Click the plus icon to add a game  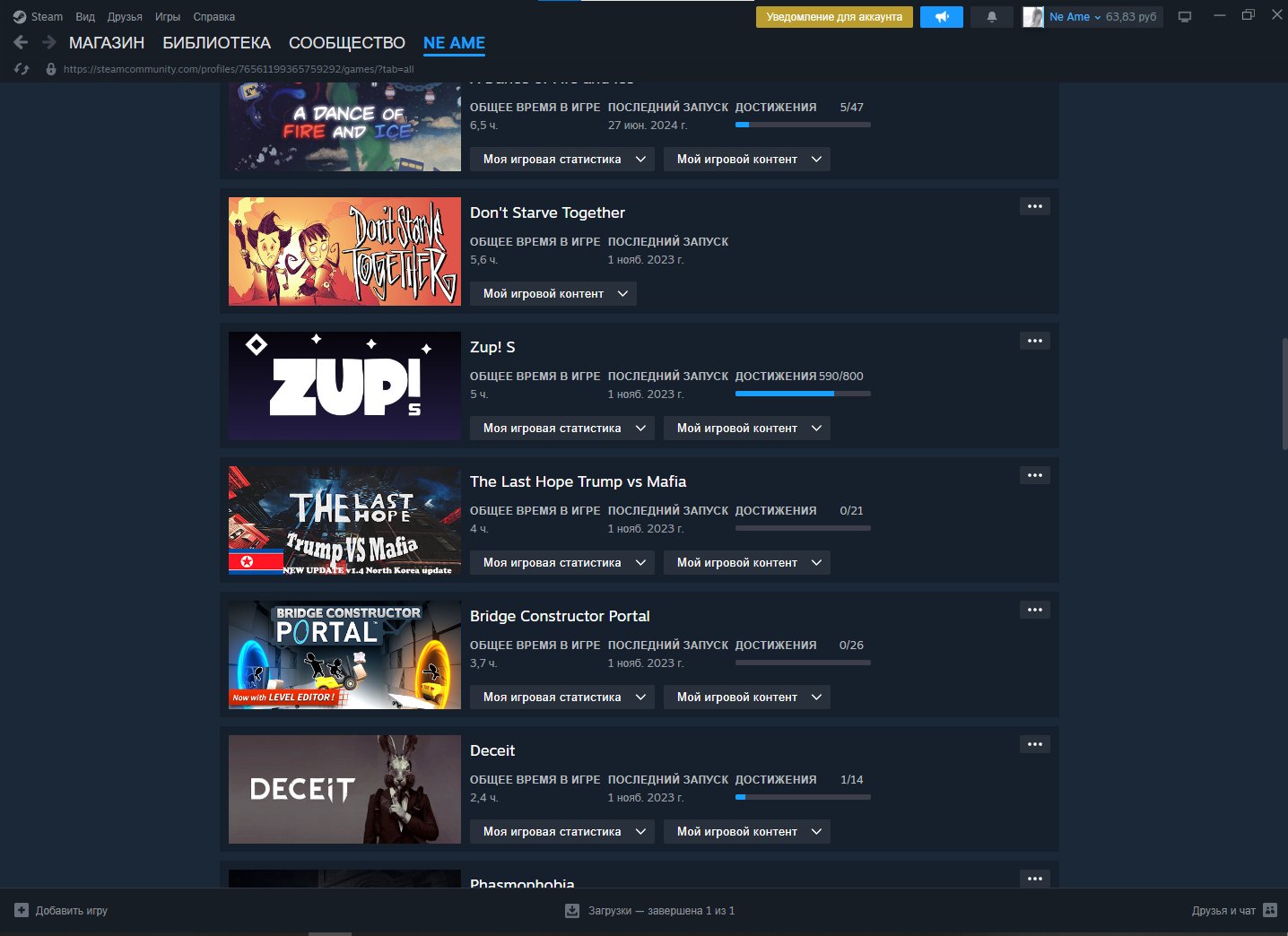click(x=22, y=910)
